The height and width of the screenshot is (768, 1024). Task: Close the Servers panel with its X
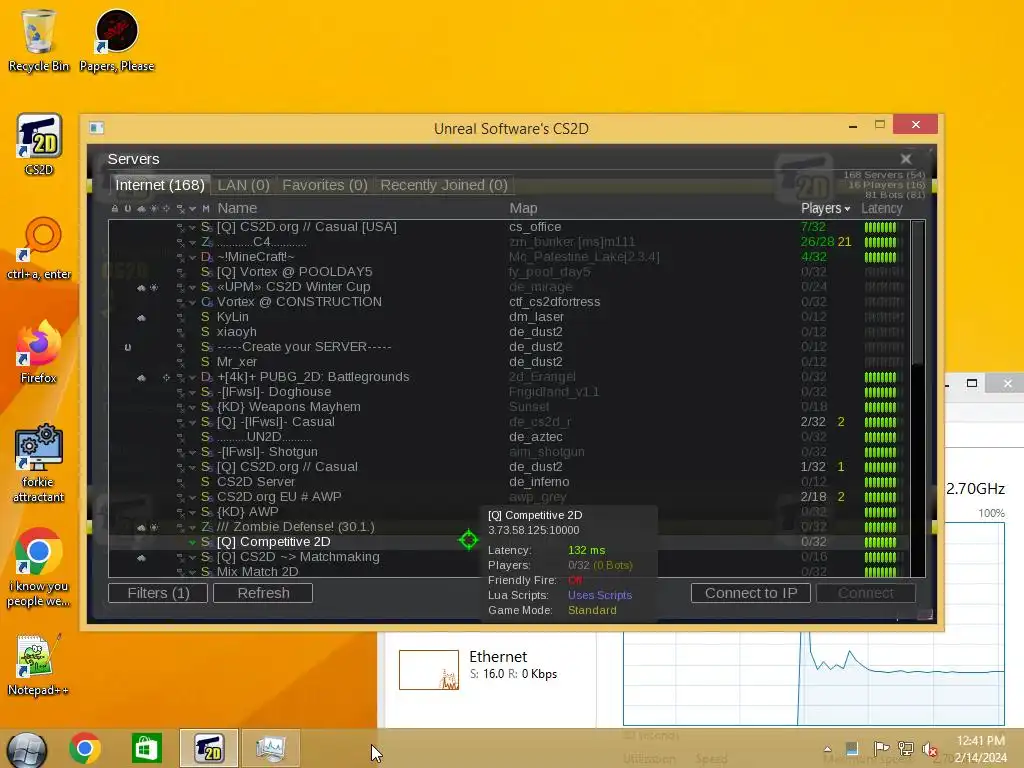906,159
